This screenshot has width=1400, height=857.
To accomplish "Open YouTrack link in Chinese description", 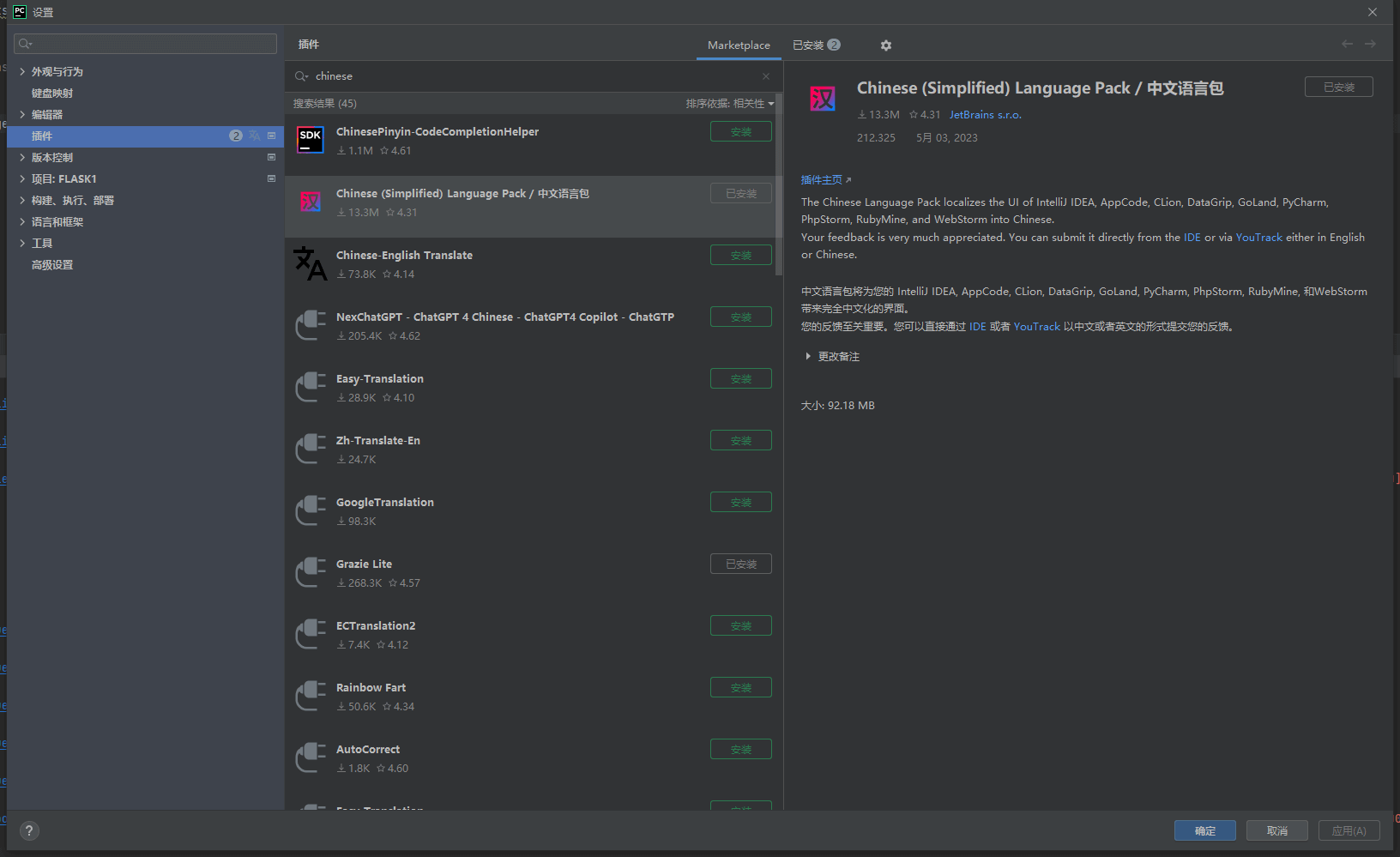I will coord(1036,327).
